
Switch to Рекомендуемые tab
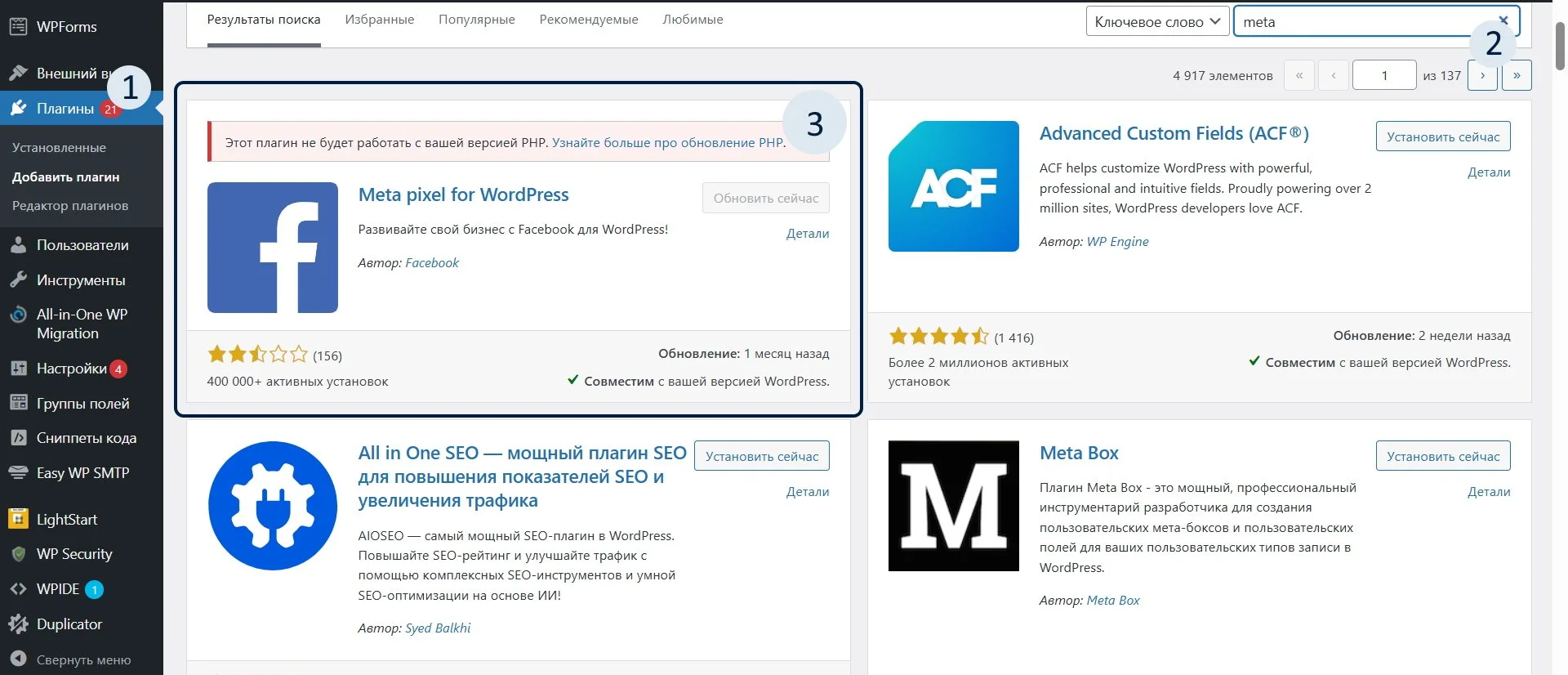coord(589,20)
